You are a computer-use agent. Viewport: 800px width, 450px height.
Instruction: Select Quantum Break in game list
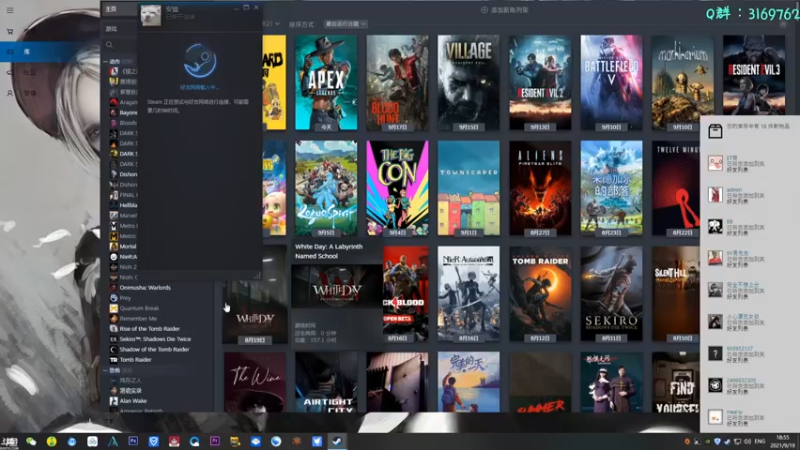point(139,308)
